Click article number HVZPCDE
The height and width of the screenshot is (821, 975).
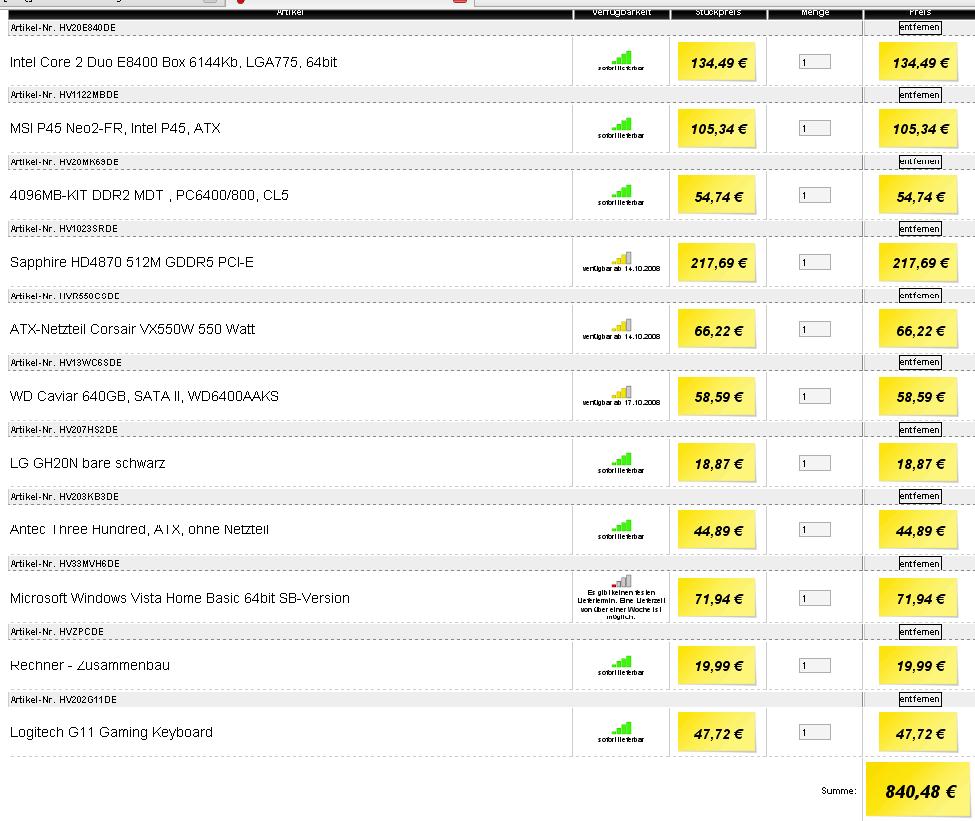81,632
